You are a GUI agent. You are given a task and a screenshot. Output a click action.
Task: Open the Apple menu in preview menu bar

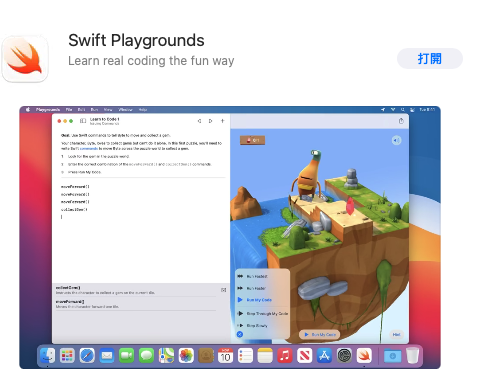(28, 110)
